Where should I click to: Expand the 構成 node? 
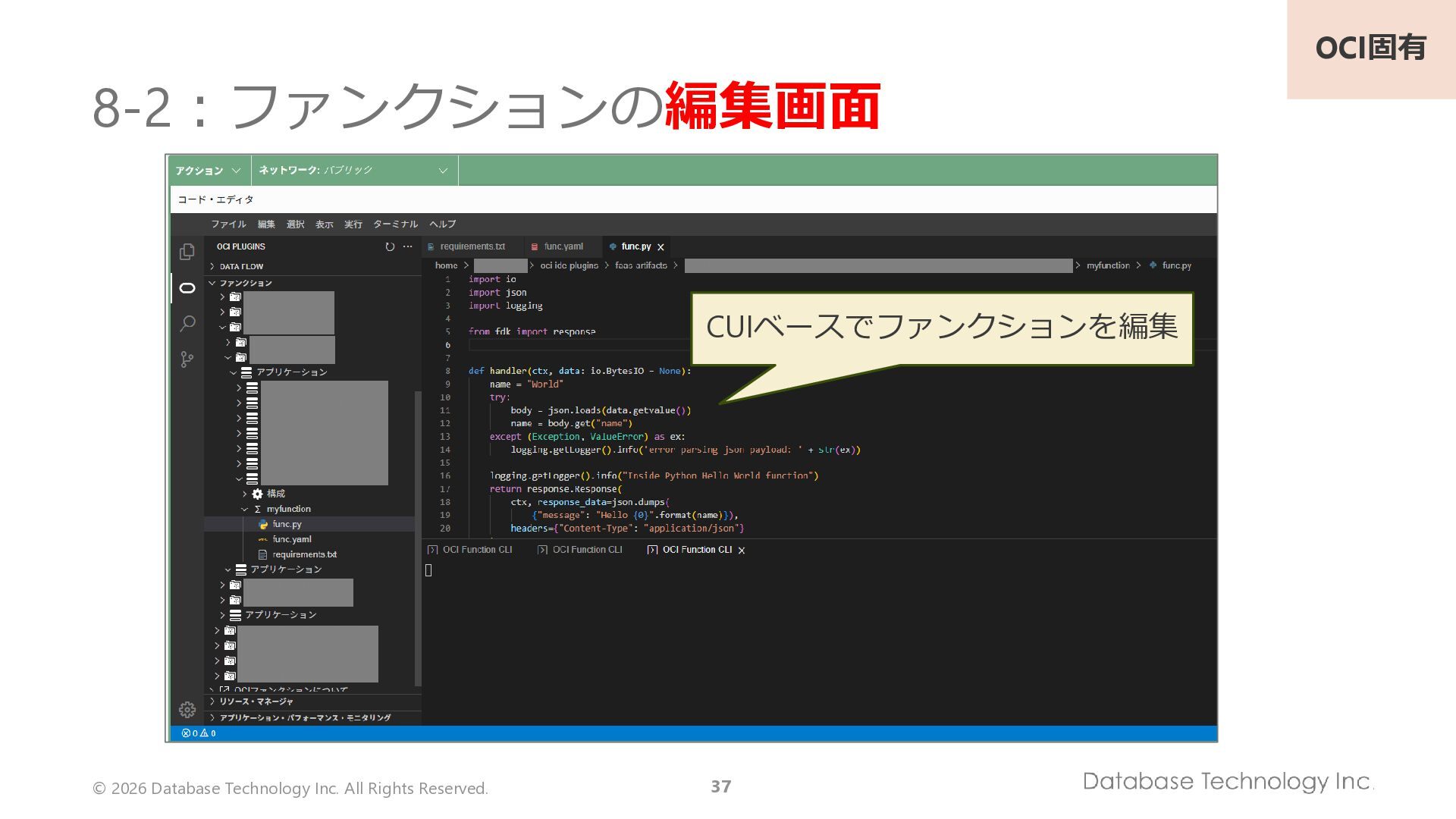[244, 494]
